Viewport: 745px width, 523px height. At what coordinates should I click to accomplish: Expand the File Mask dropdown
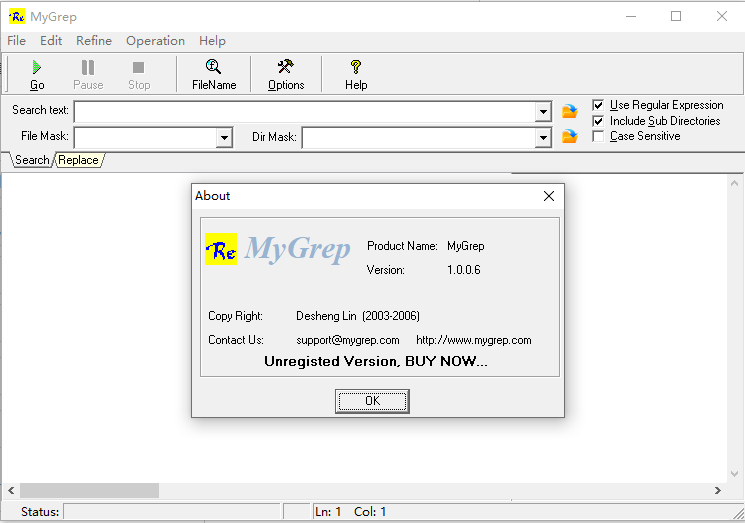point(224,138)
